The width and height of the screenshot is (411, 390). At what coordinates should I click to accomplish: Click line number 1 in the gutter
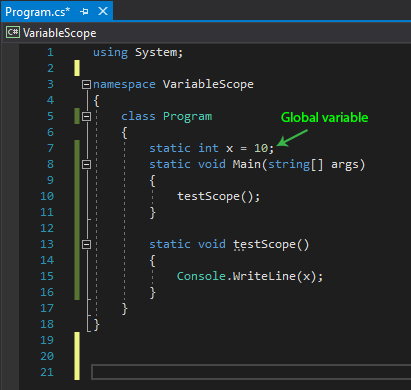tap(50, 52)
